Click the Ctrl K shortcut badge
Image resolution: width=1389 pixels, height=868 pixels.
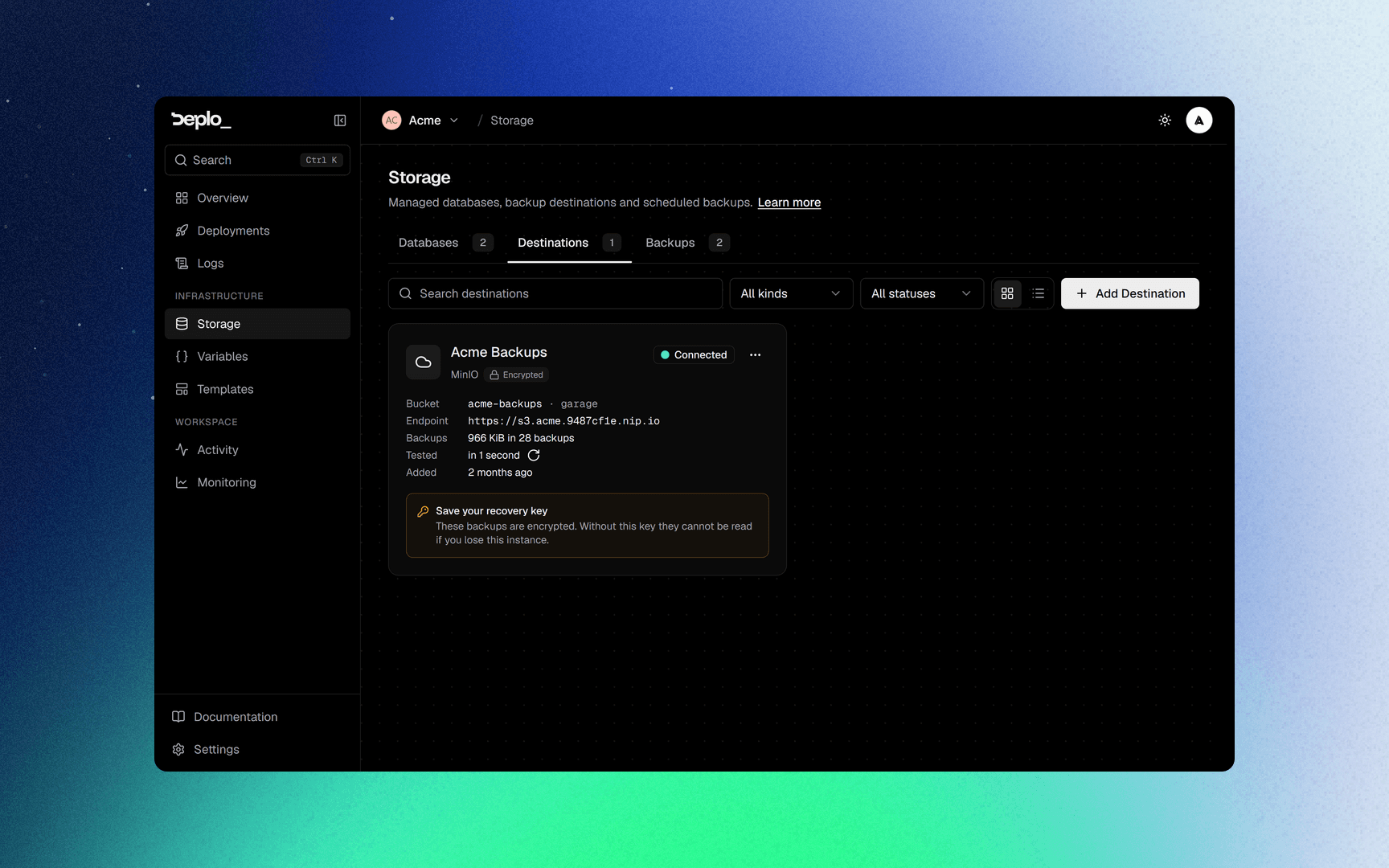(322, 160)
